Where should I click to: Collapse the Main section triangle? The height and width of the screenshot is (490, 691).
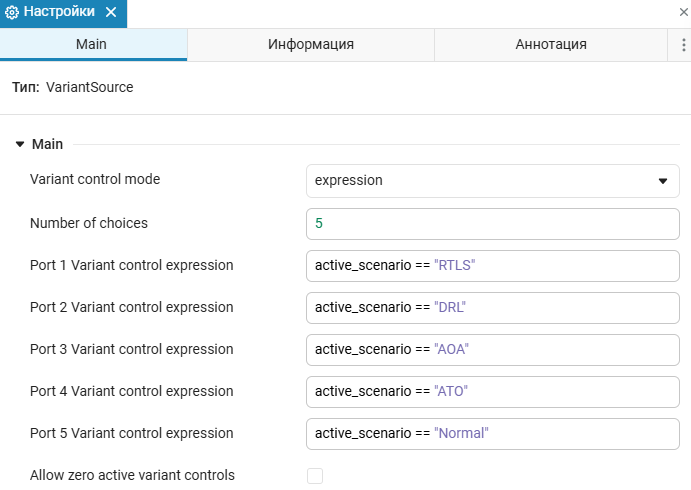click(x=19, y=144)
